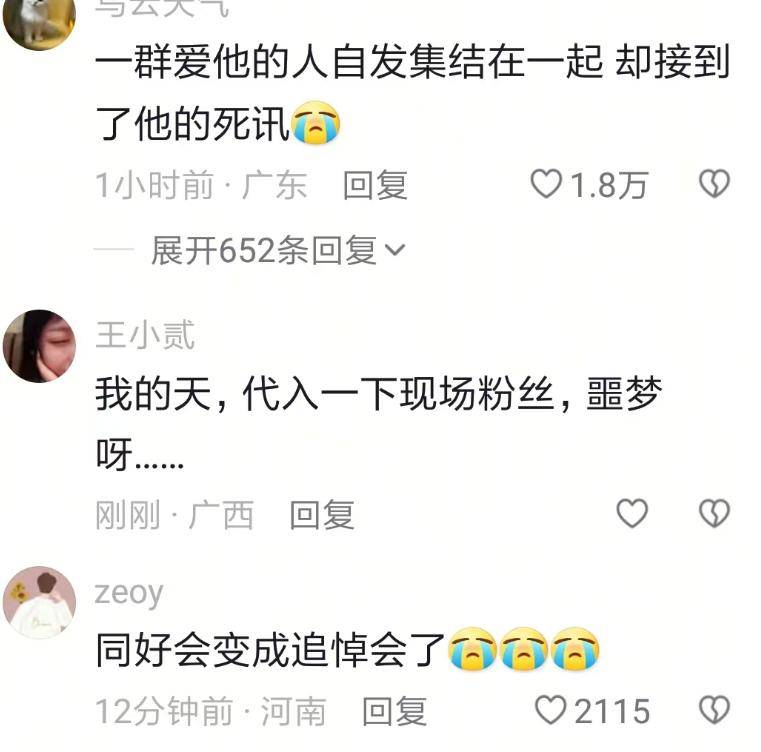Tap broken heart on 王小贰's comment
Image resolution: width=761 pixels, height=752 pixels.
714,513
